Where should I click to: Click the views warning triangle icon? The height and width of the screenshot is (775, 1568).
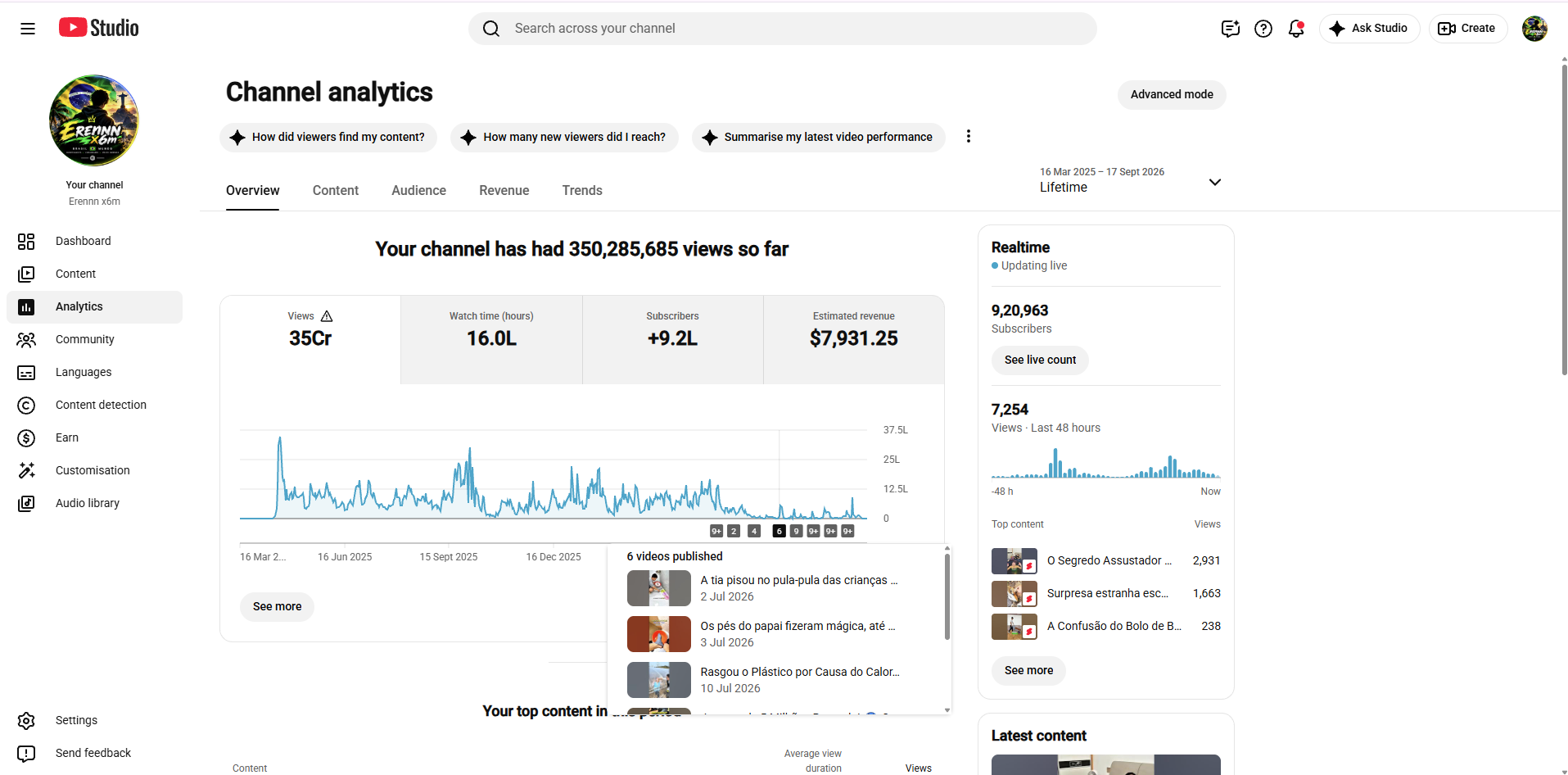[327, 316]
